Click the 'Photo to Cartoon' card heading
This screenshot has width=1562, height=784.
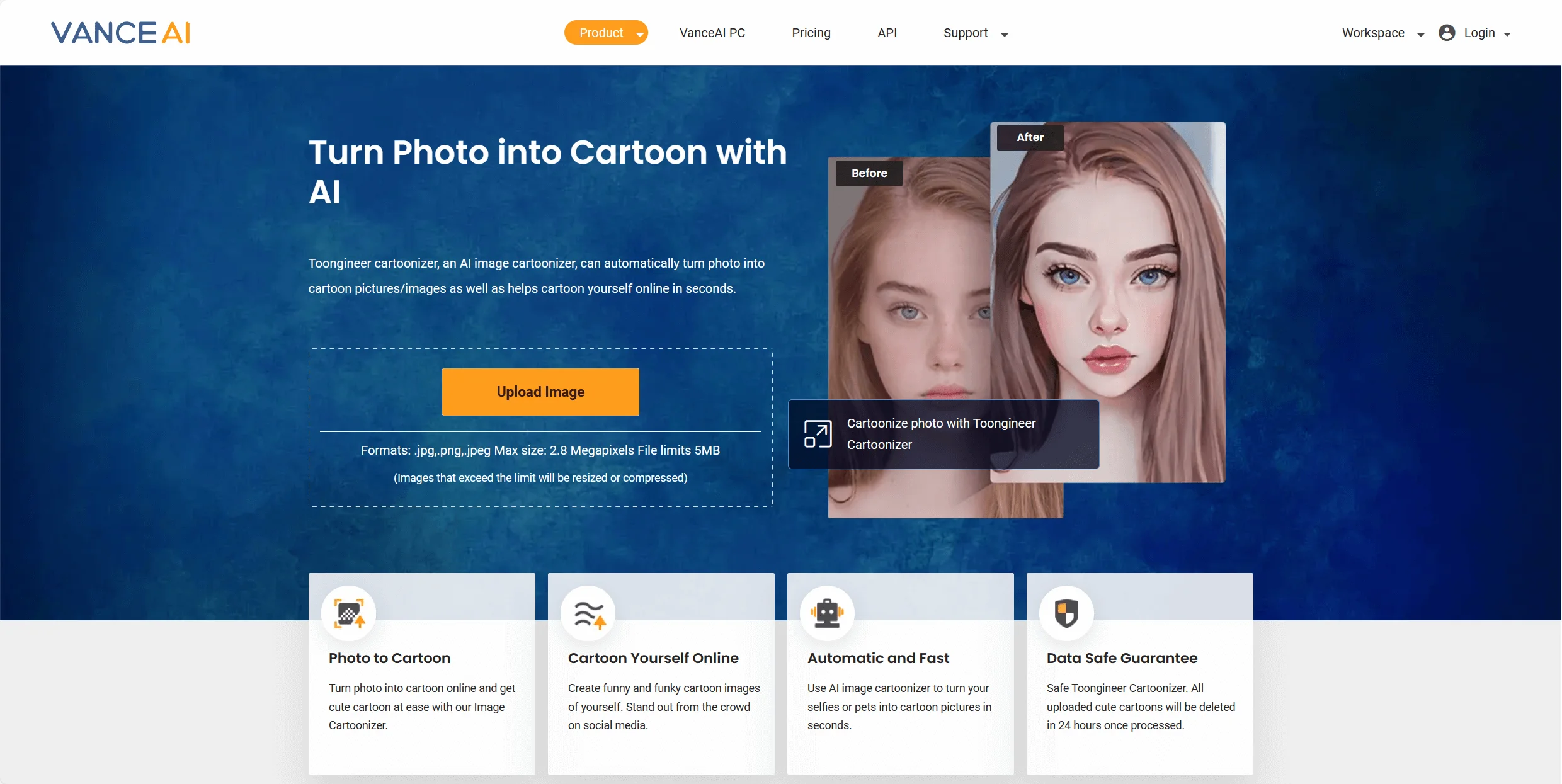tap(389, 658)
